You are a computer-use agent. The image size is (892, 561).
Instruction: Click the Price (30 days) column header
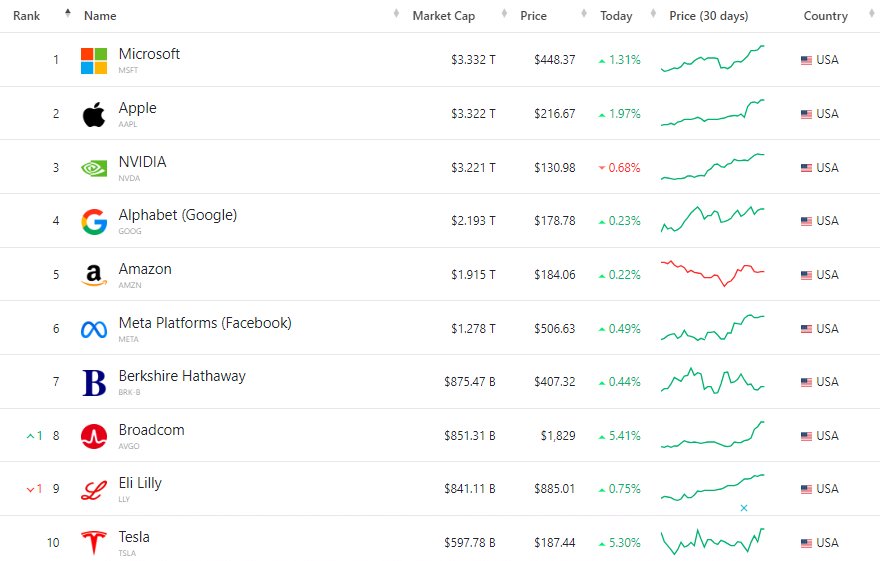pos(709,16)
